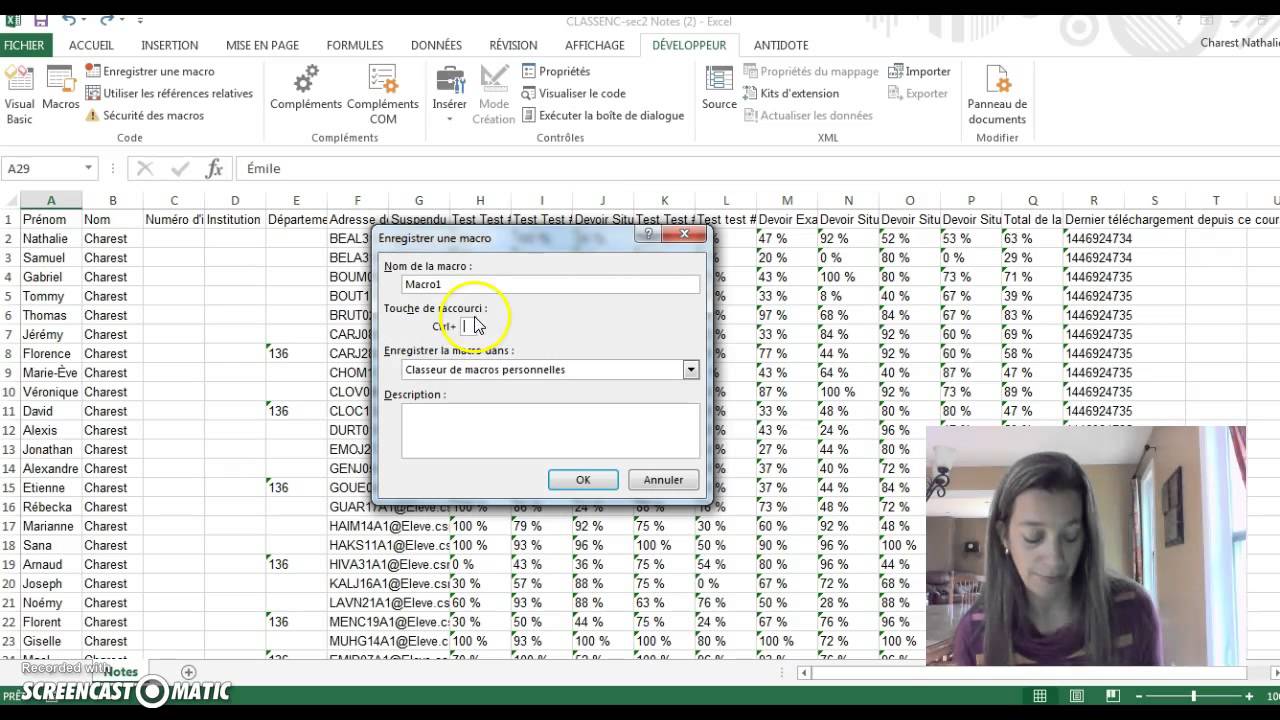The width and height of the screenshot is (1280, 720).
Task: Open the XML Source pane
Action: point(719,89)
